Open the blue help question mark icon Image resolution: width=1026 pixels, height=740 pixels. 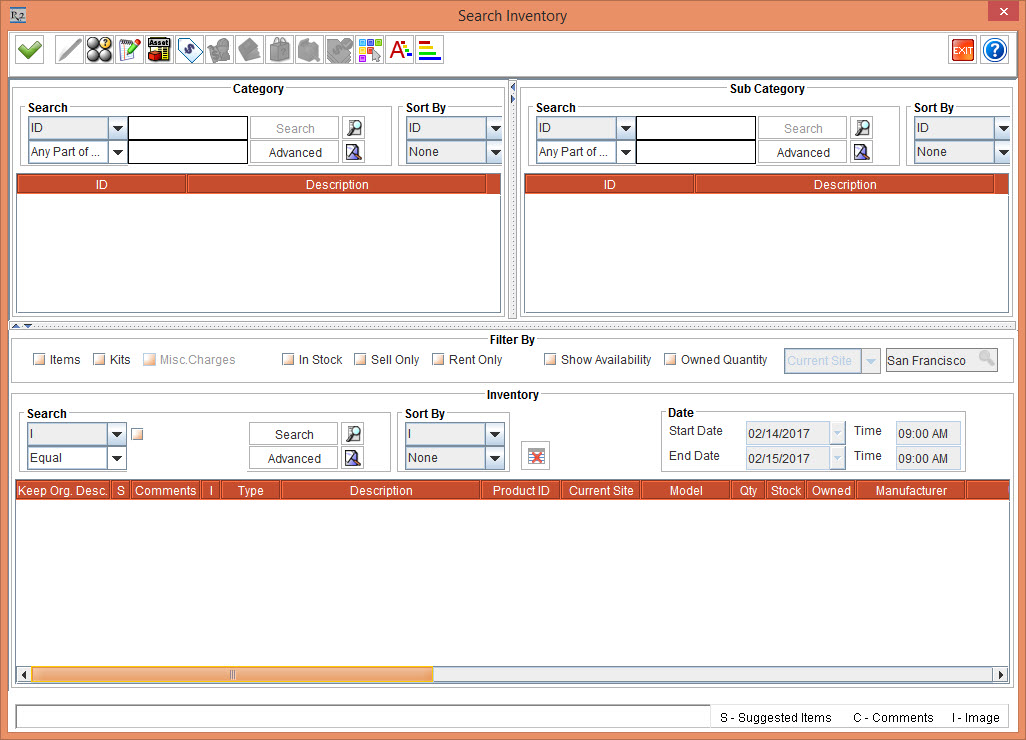pyautogui.click(x=994, y=50)
